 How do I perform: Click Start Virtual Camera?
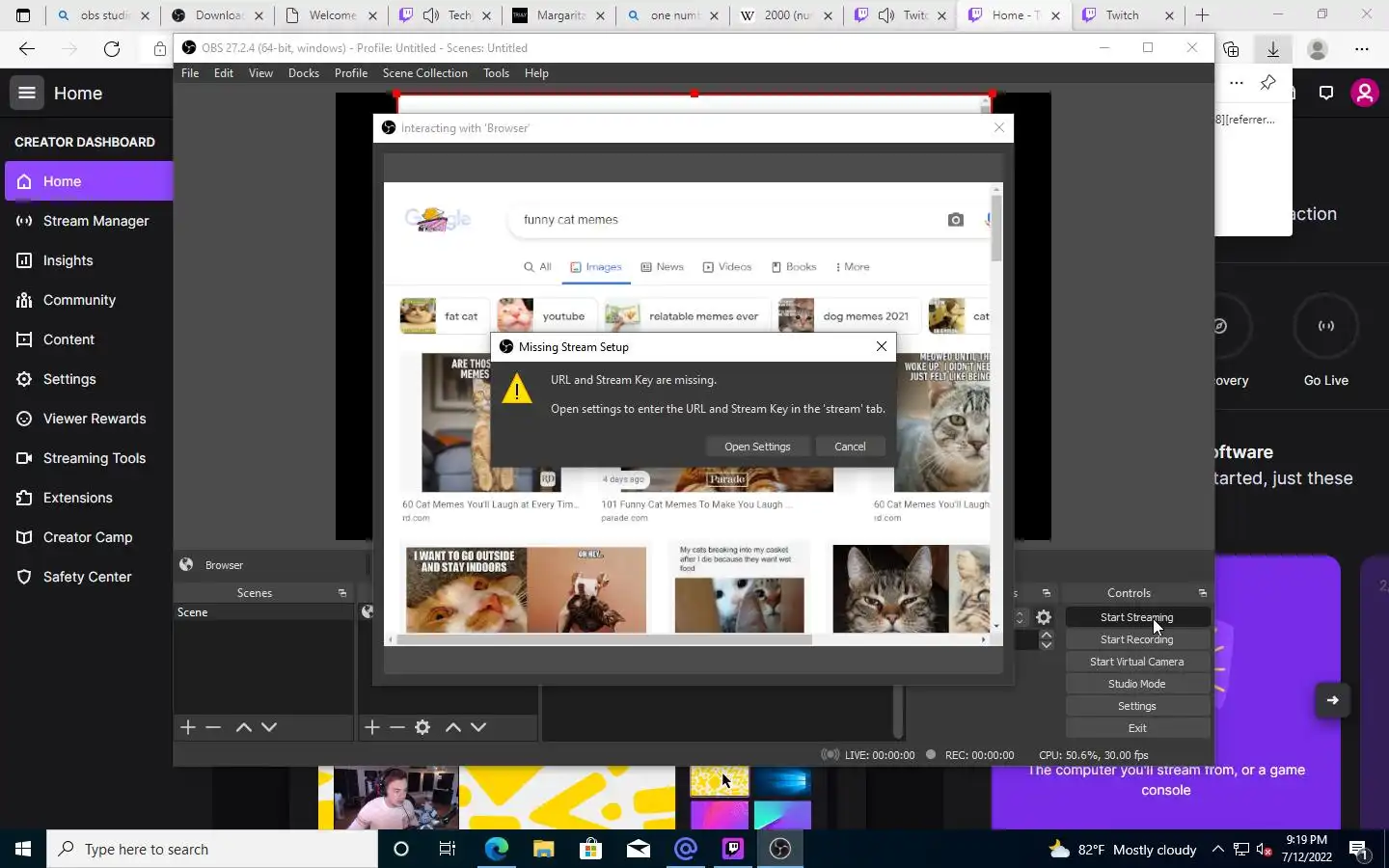tap(1136, 662)
